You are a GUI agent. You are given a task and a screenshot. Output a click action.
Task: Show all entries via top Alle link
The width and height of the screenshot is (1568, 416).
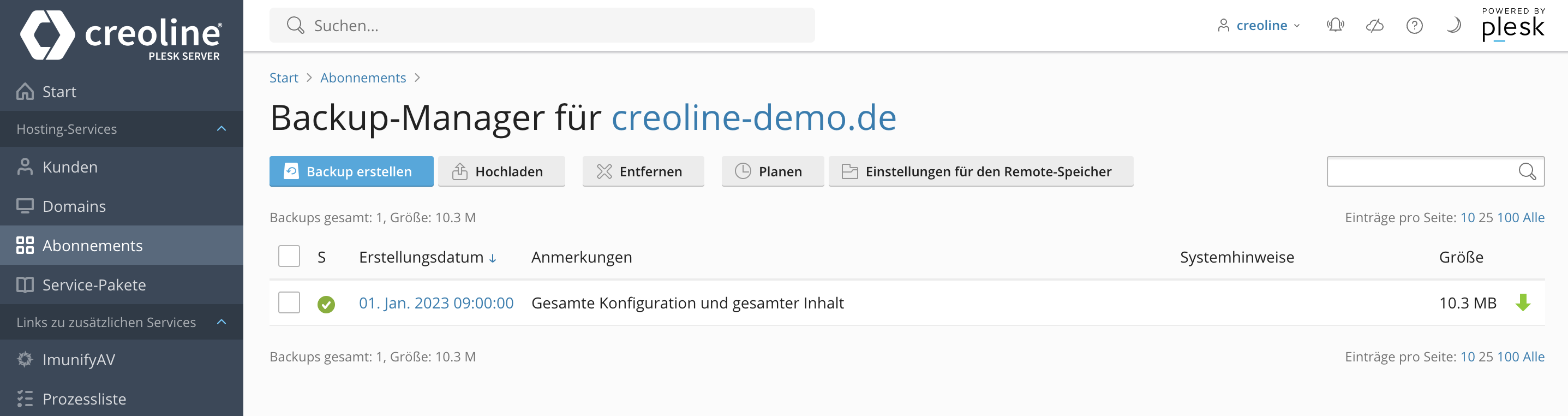pyautogui.click(x=1533, y=217)
